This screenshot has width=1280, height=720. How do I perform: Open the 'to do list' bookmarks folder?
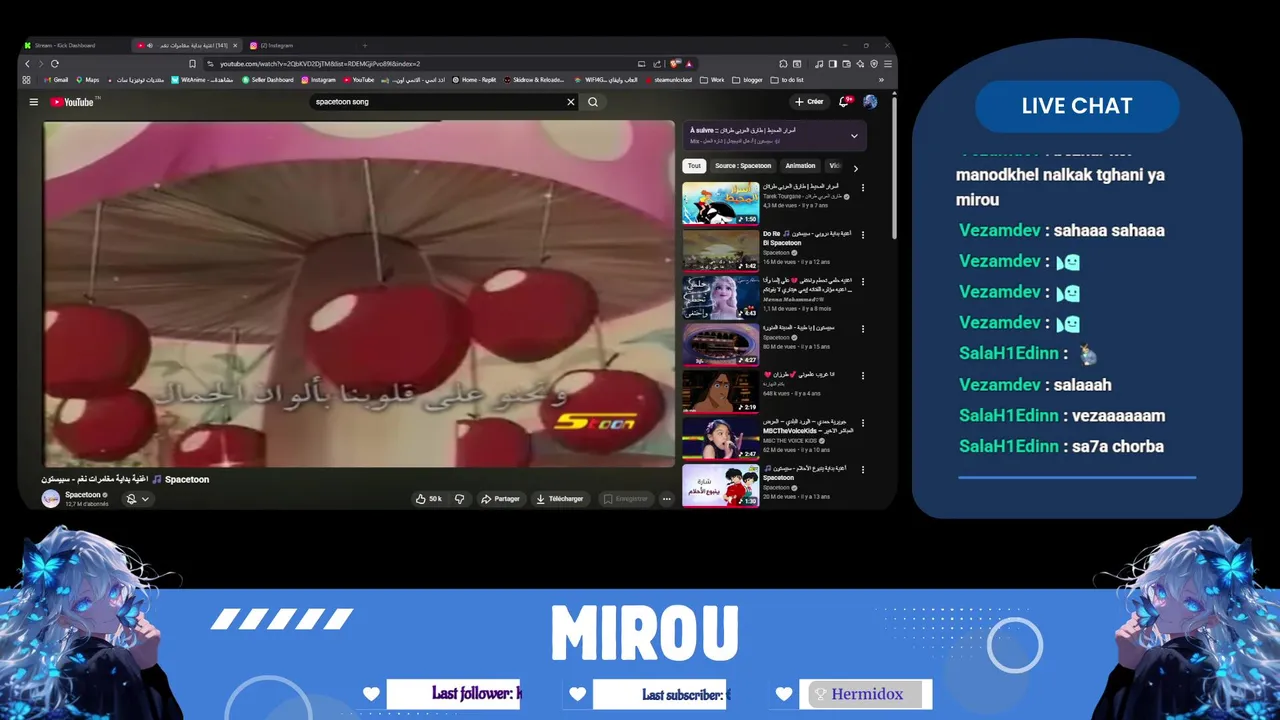click(787, 80)
